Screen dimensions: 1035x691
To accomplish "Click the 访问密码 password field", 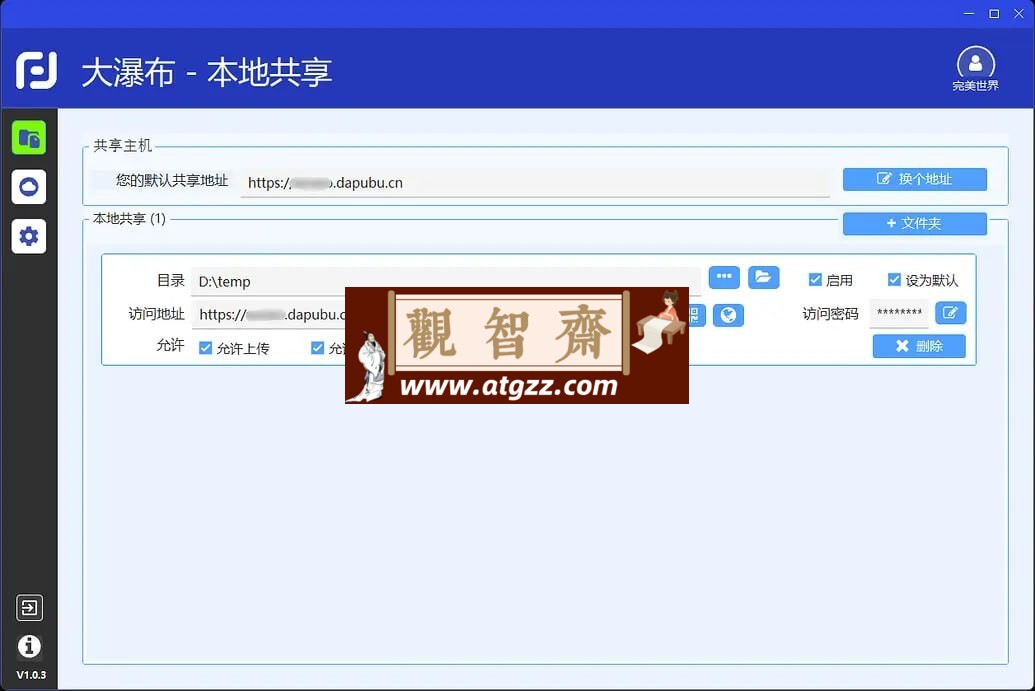I will click(x=899, y=313).
